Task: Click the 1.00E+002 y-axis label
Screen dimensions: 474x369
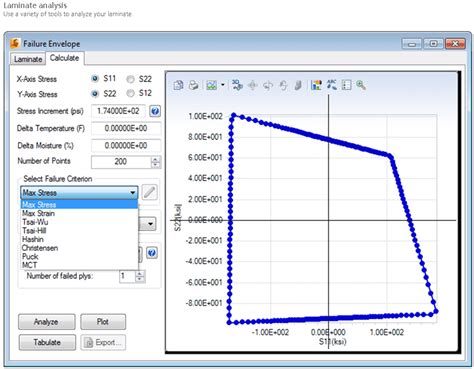Action: click(x=205, y=116)
